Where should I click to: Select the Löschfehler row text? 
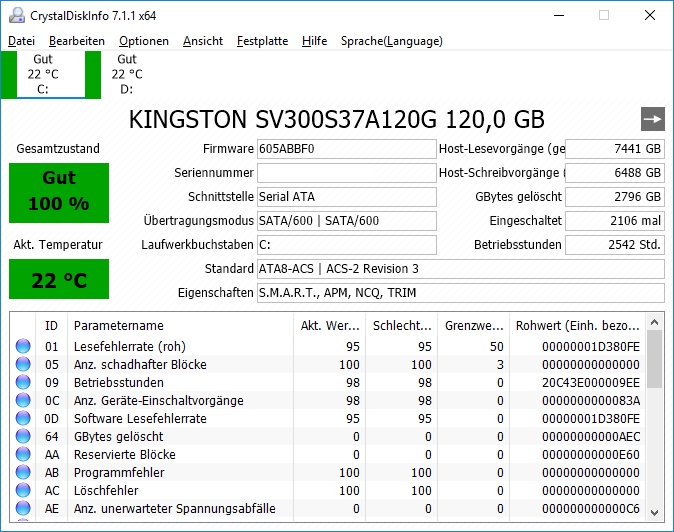106,490
